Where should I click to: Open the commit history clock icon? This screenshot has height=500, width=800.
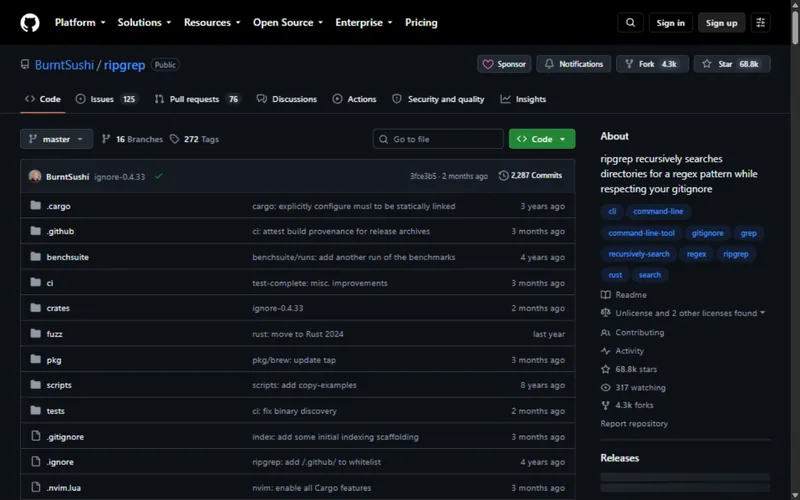coord(503,176)
